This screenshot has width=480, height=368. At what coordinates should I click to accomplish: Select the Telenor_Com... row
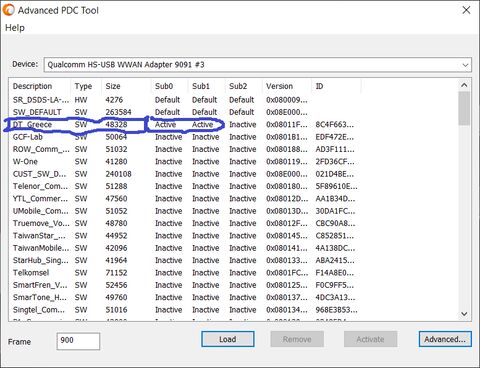185,186
